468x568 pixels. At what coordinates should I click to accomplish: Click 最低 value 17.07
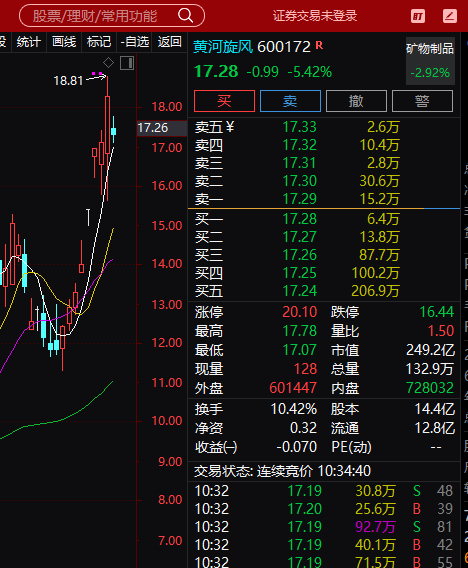tap(300, 350)
